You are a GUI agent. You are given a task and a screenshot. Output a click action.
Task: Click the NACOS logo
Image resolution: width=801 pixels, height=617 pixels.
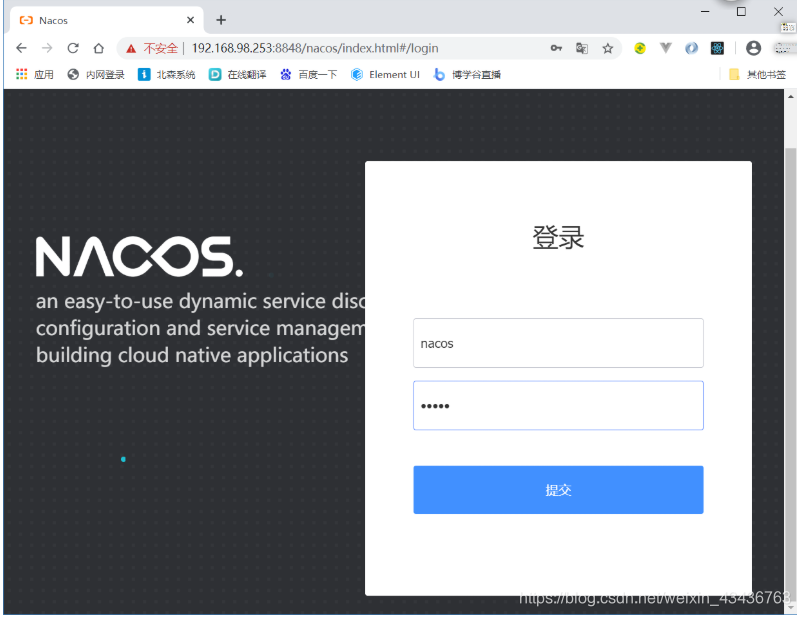pos(139,256)
